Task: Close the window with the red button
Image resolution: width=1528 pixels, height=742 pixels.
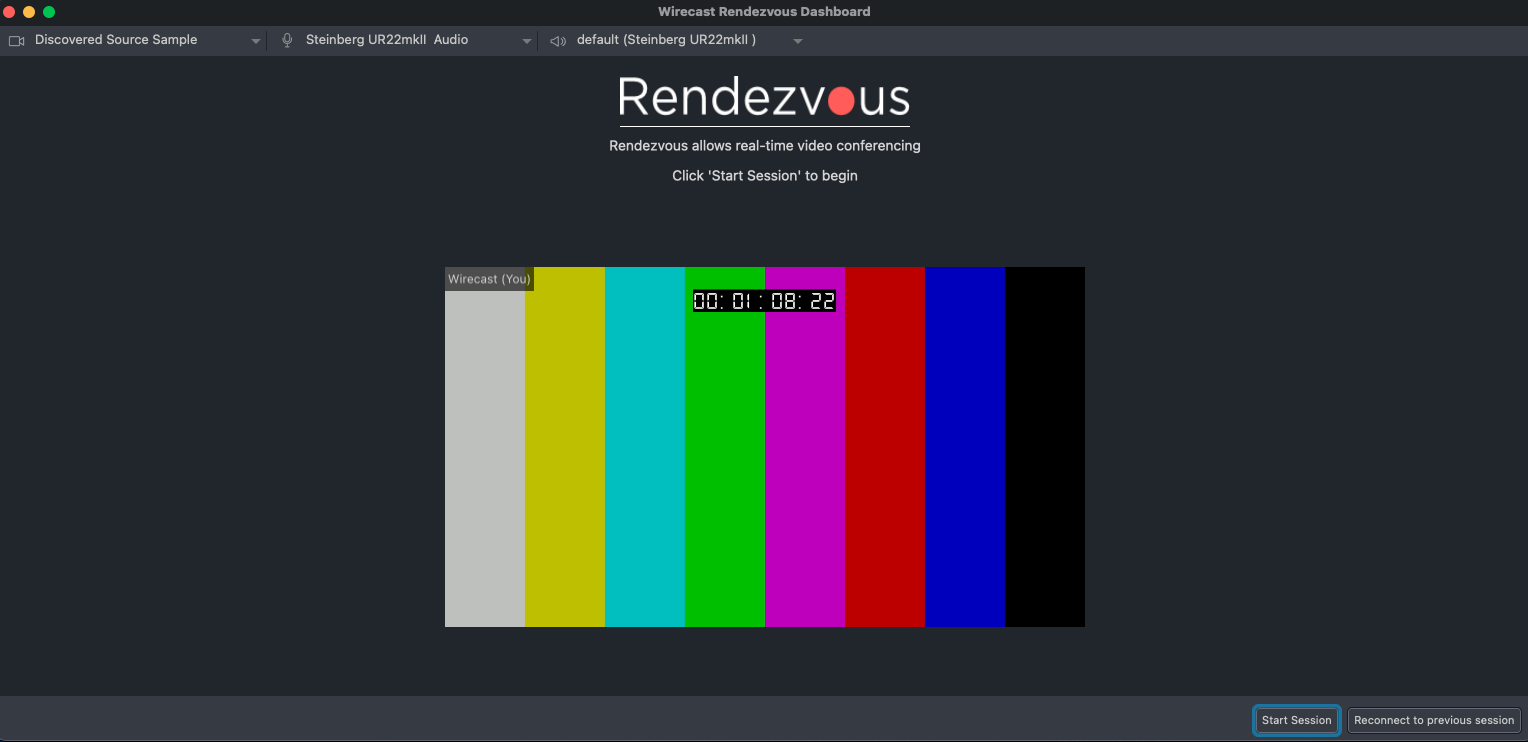Action: pos(9,12)
